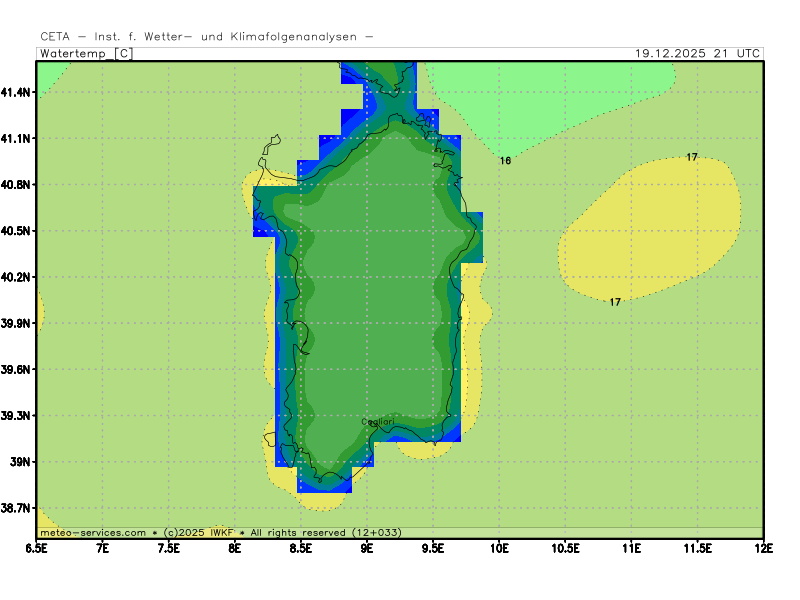Click the CETA institute title text
This screenshot has height=600, width=800.
207,37
